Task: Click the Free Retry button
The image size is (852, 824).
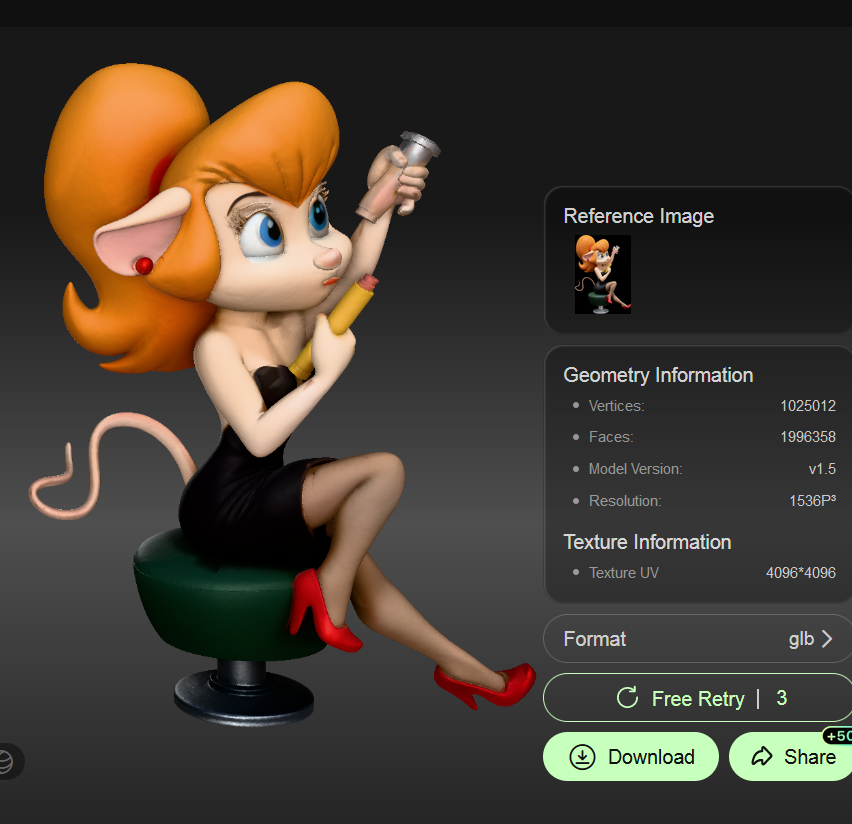Action: (698, 698)
